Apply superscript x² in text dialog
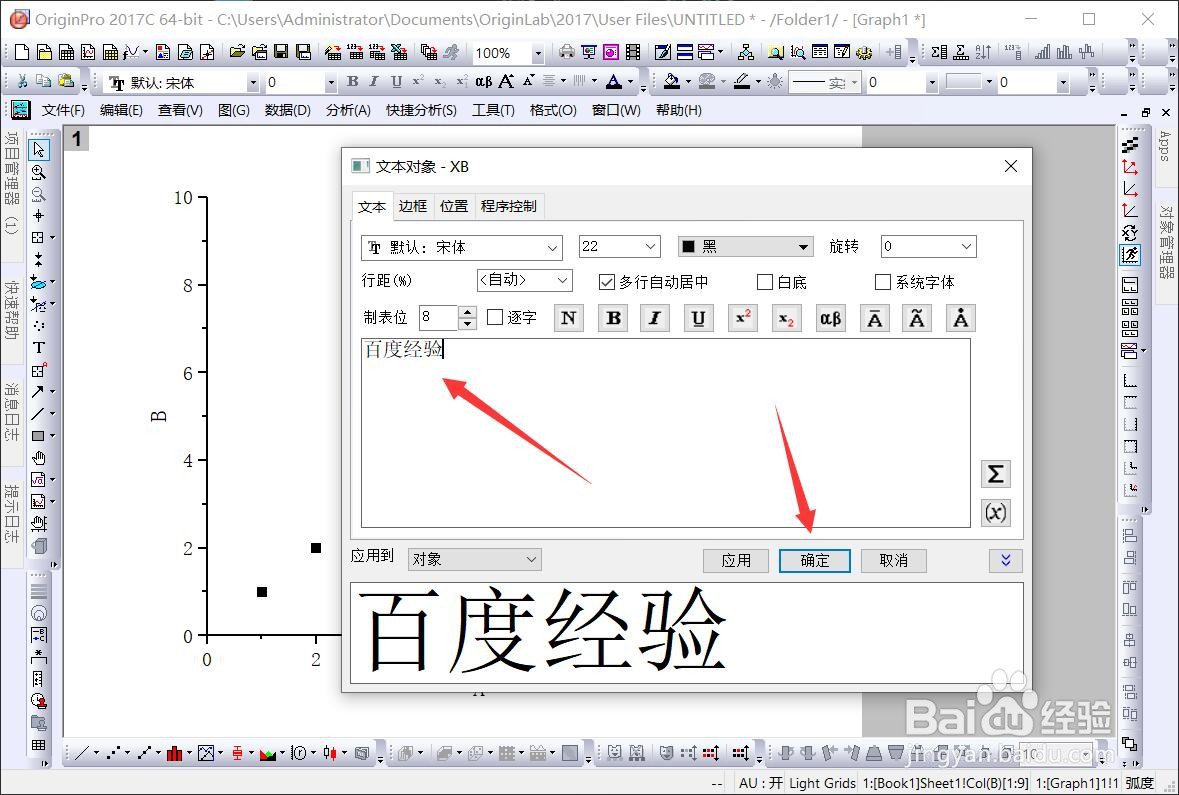This screenshot has height=795, width=1179. pyautogui.click(x=743, y=318)
